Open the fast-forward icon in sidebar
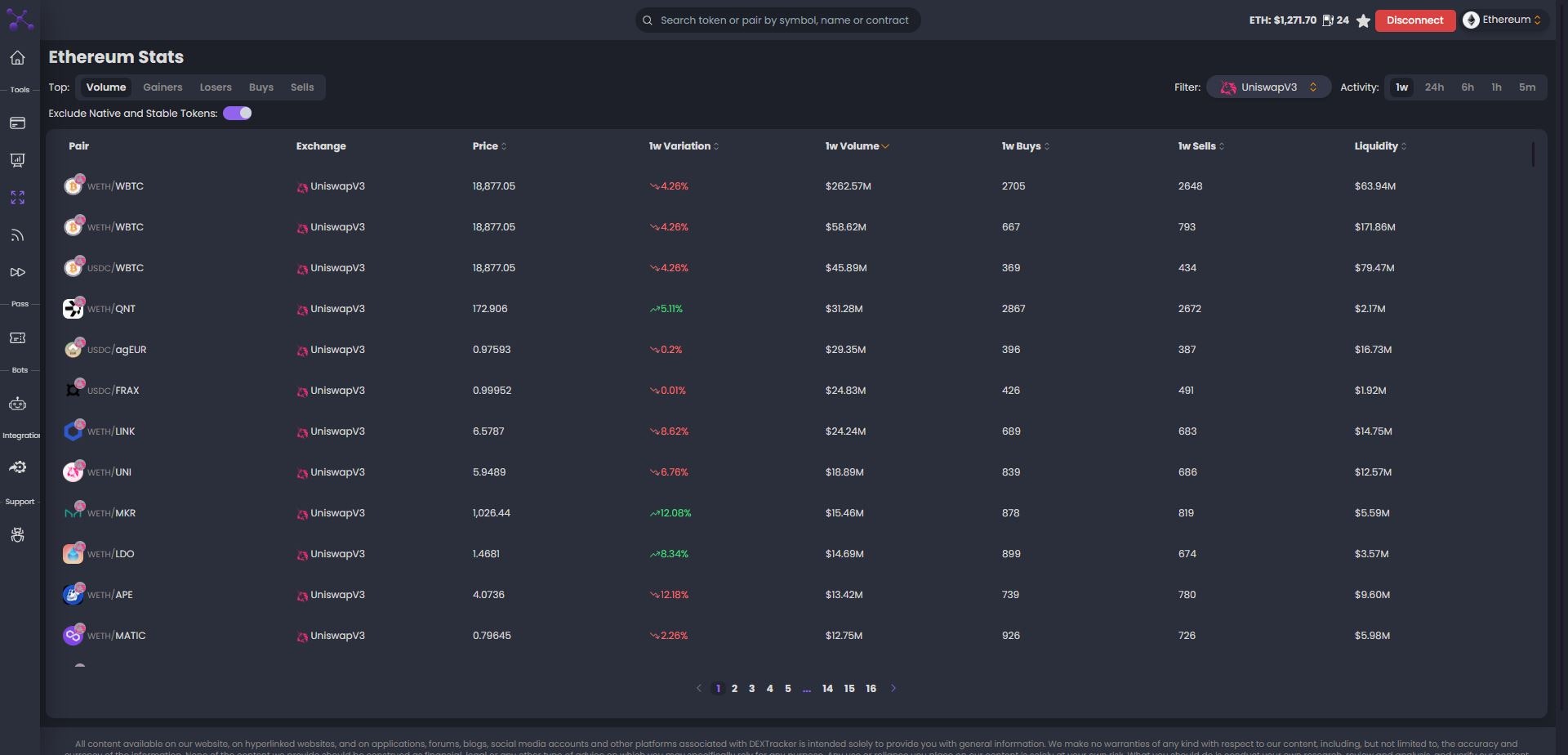The width and height of the screenshot is (1568, 755). (x=17, y=272)
